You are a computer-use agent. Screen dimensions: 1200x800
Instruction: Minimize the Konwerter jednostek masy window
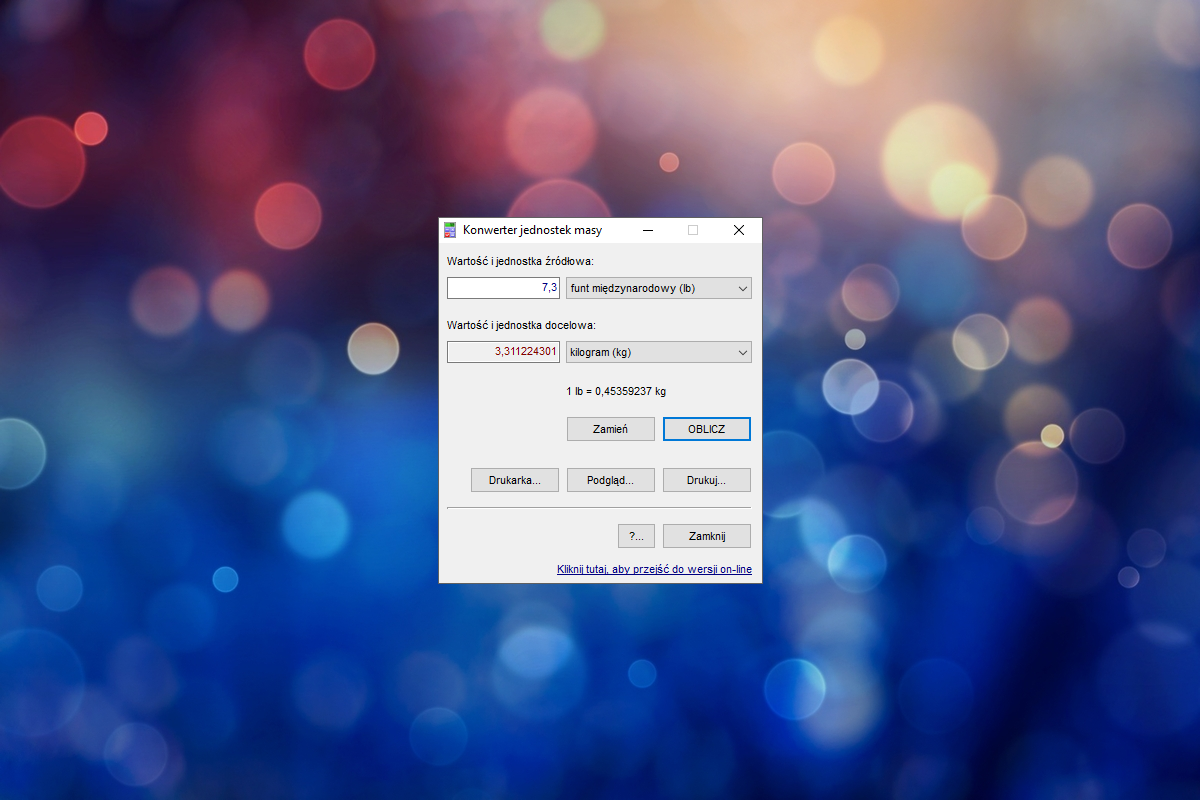click(648, 230)
